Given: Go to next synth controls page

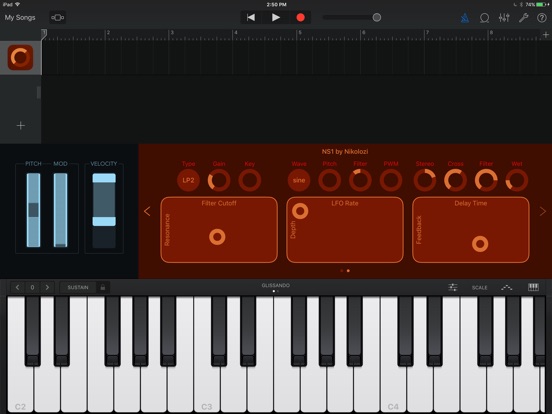Looking at the screenshot, I should (543, 211).
